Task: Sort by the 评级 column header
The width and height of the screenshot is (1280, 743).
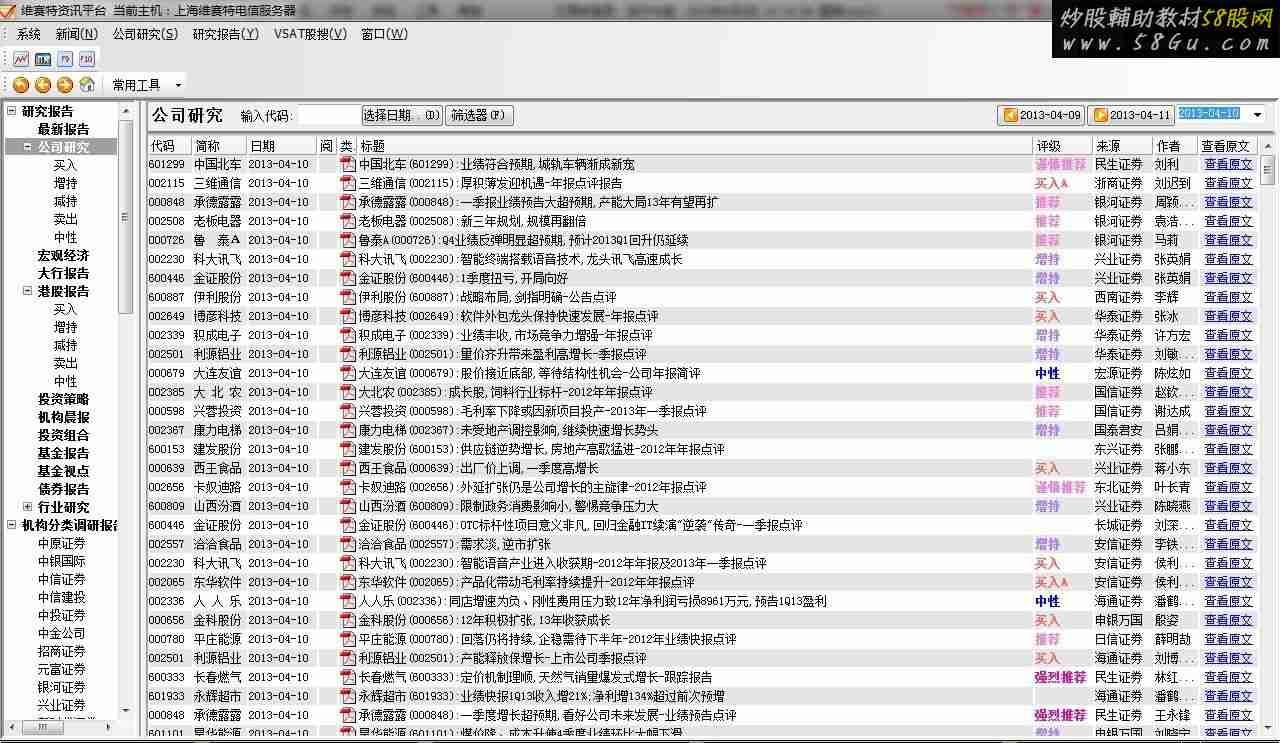Action: 1061,146
